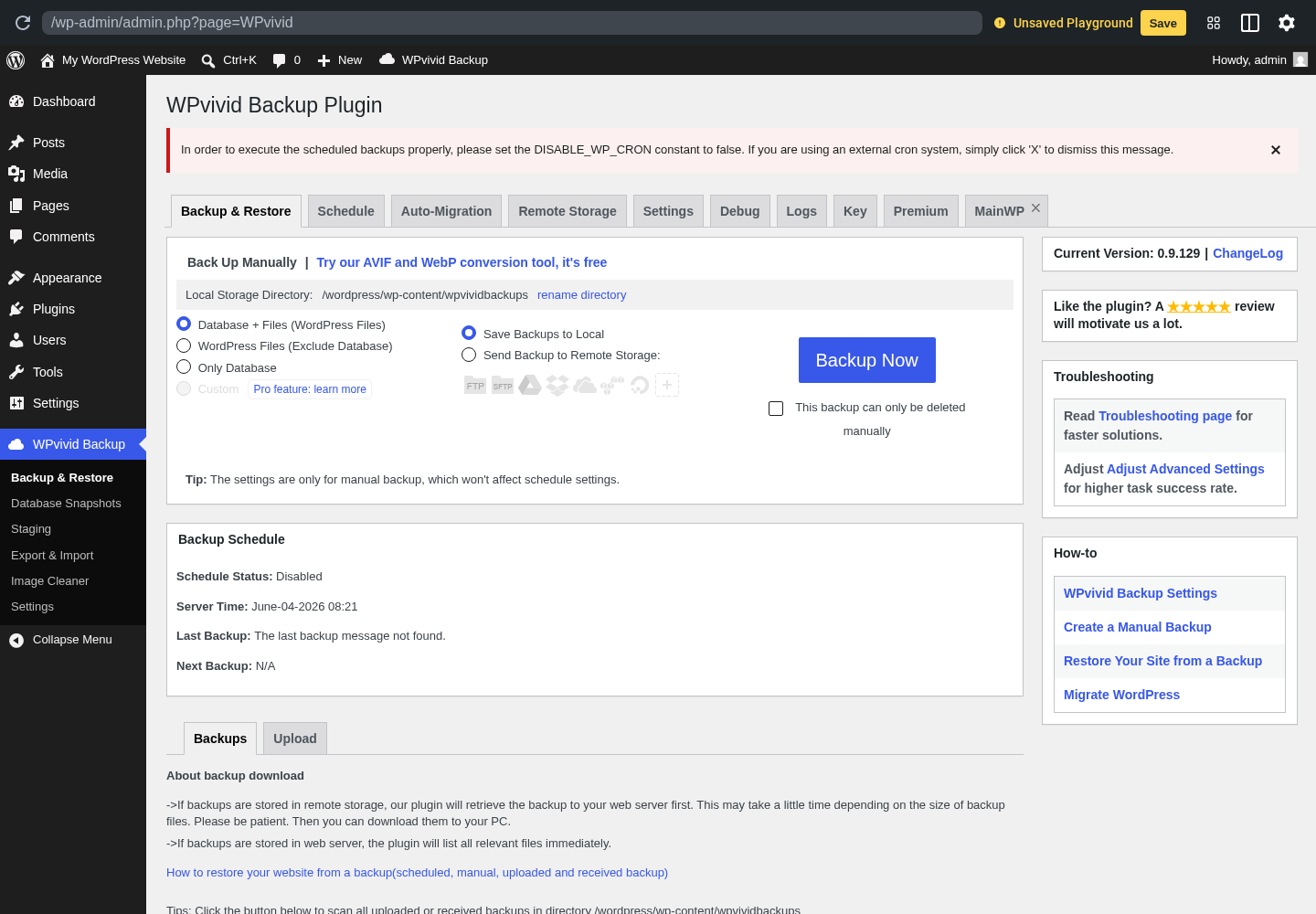Open Playground site manager grid icon

pyautogui.click(x=1214, y=23)
